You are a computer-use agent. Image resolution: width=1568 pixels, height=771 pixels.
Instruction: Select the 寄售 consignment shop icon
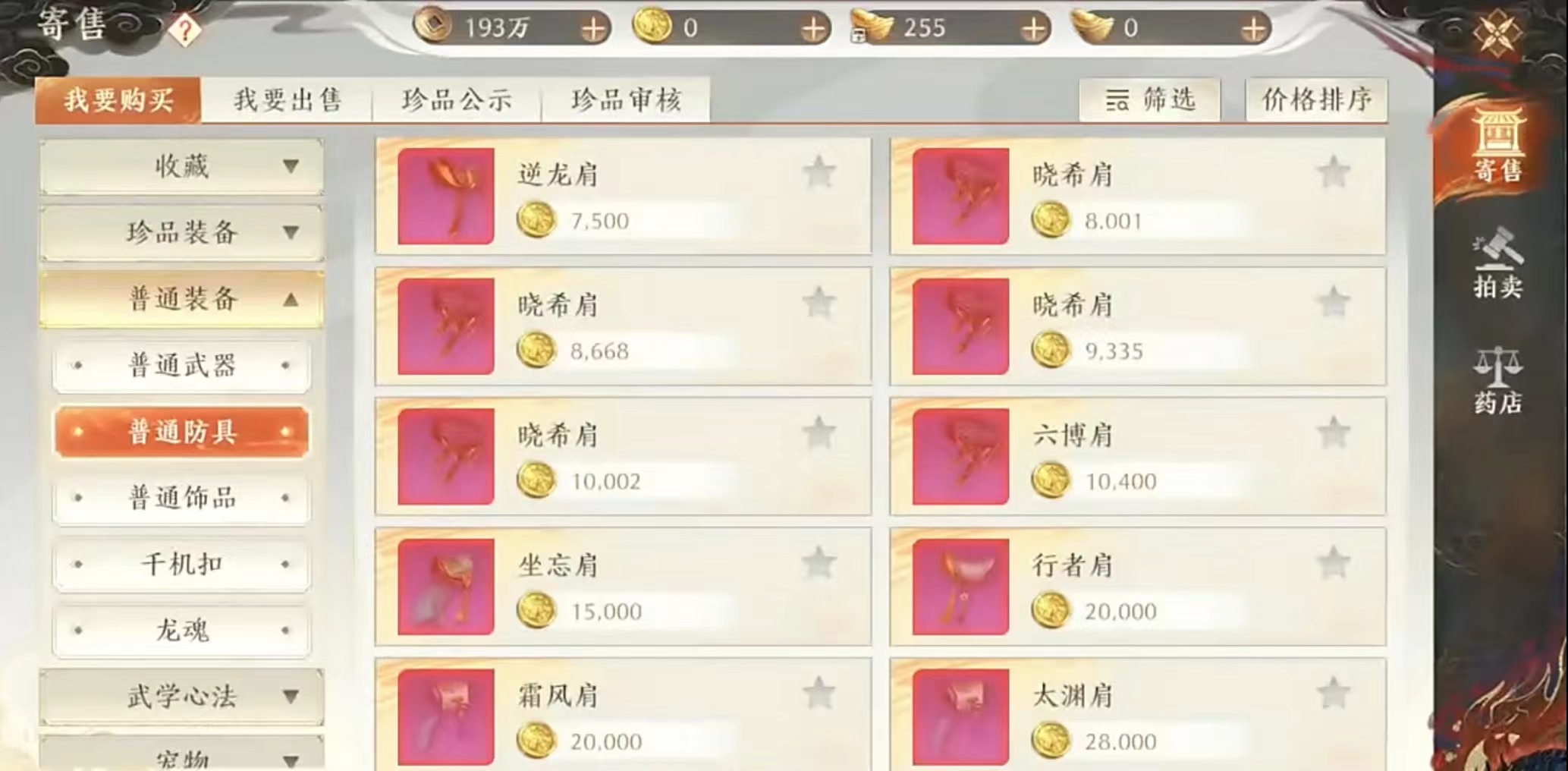click(x=1497, y=146)
